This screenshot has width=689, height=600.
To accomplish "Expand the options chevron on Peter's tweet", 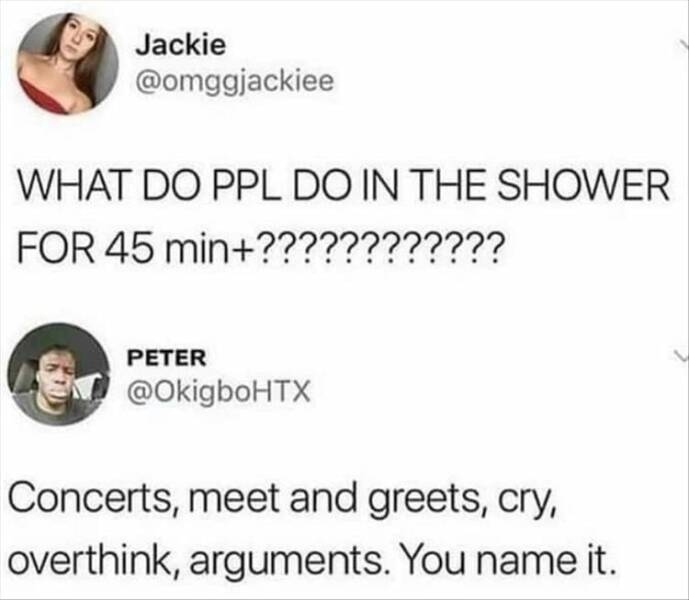I will coord(681,358).
